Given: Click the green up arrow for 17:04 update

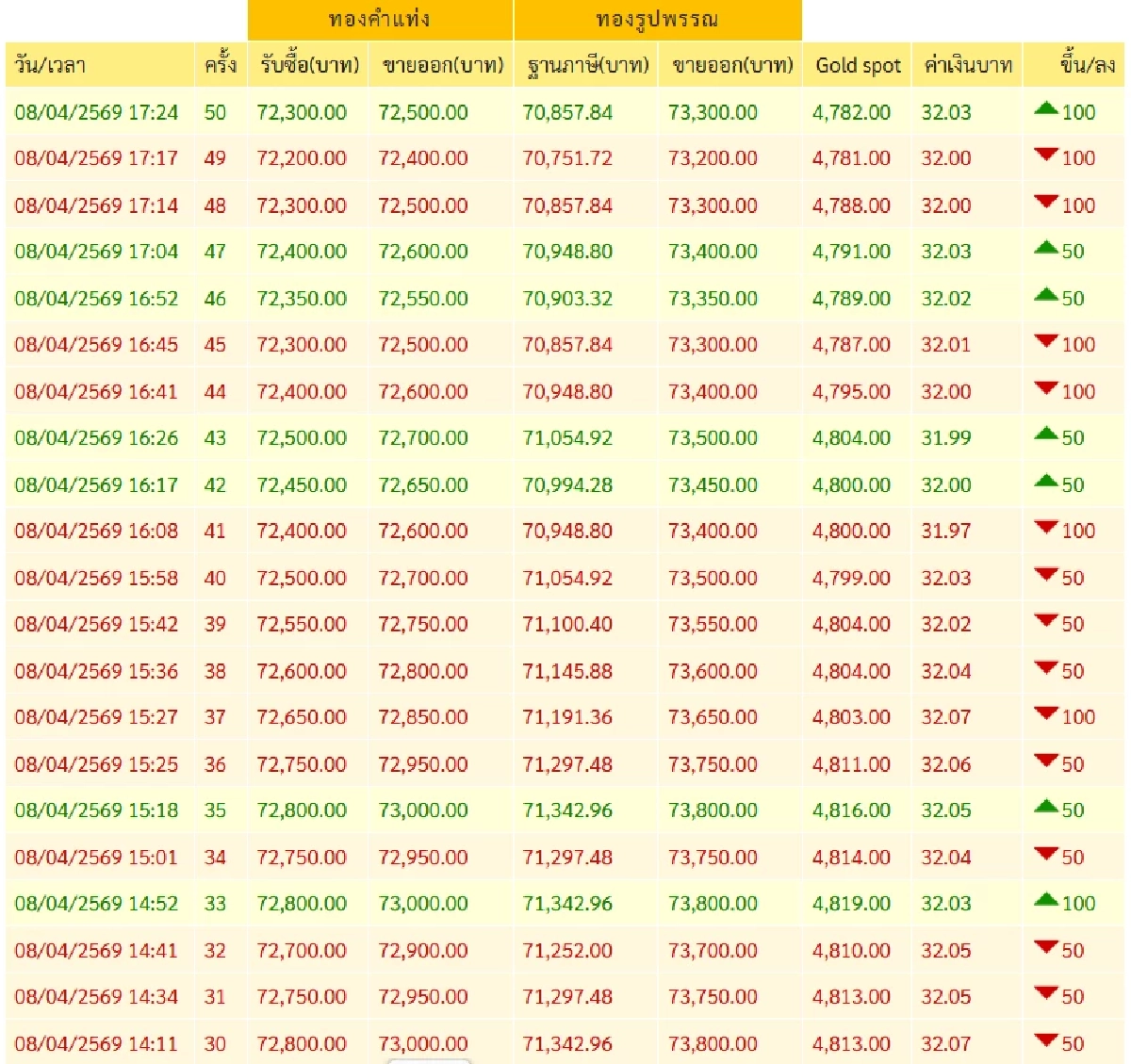Looking at the screenshot, I should click(x=1045, y=249).
